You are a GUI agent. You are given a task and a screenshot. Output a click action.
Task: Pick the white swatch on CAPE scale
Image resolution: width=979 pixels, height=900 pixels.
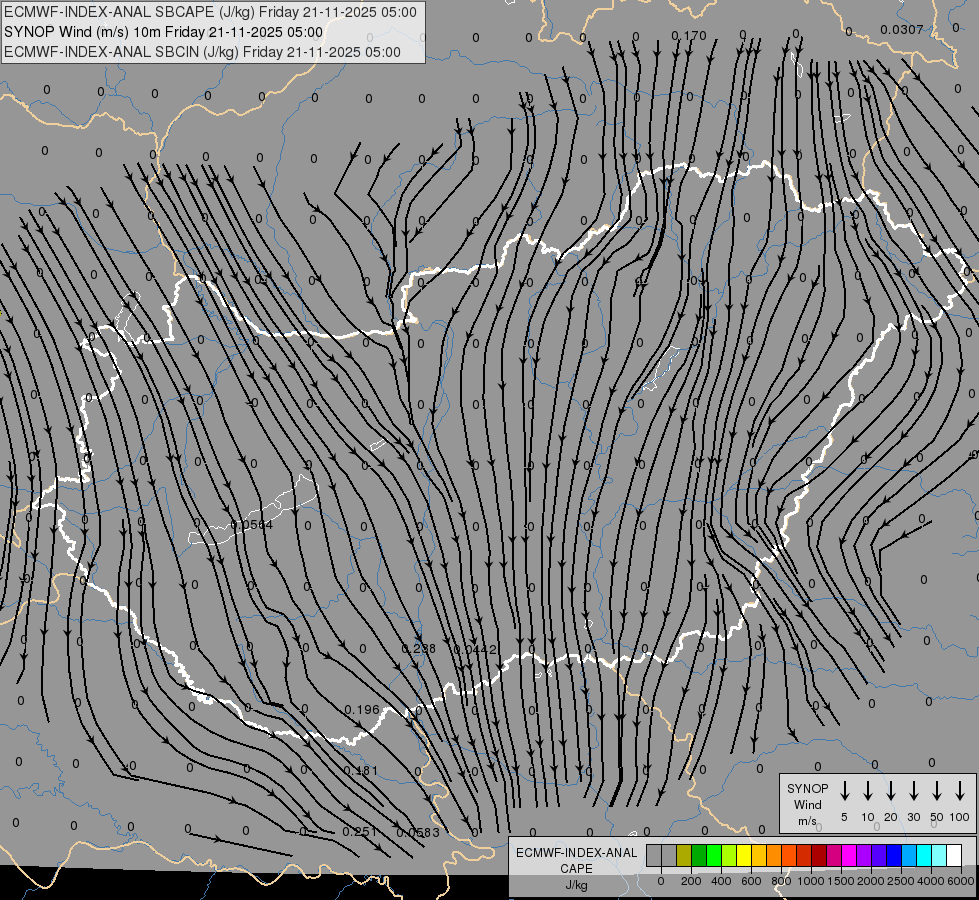click(x=954, y=856)
